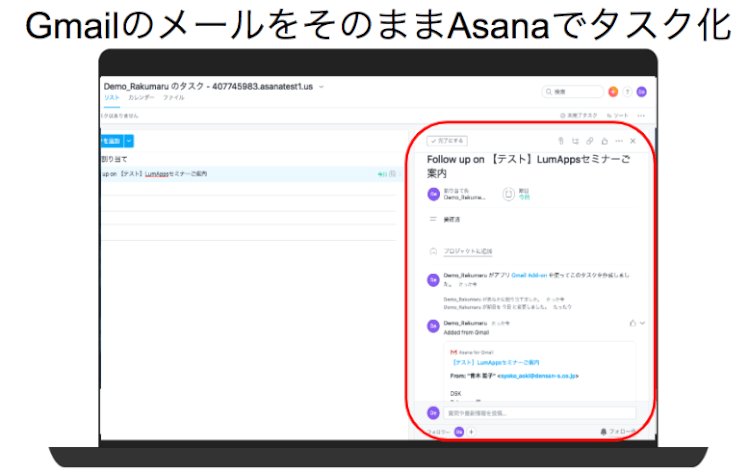Click the orange quick-add plus button
Screen dimensions: 750x474
[613, 91]
